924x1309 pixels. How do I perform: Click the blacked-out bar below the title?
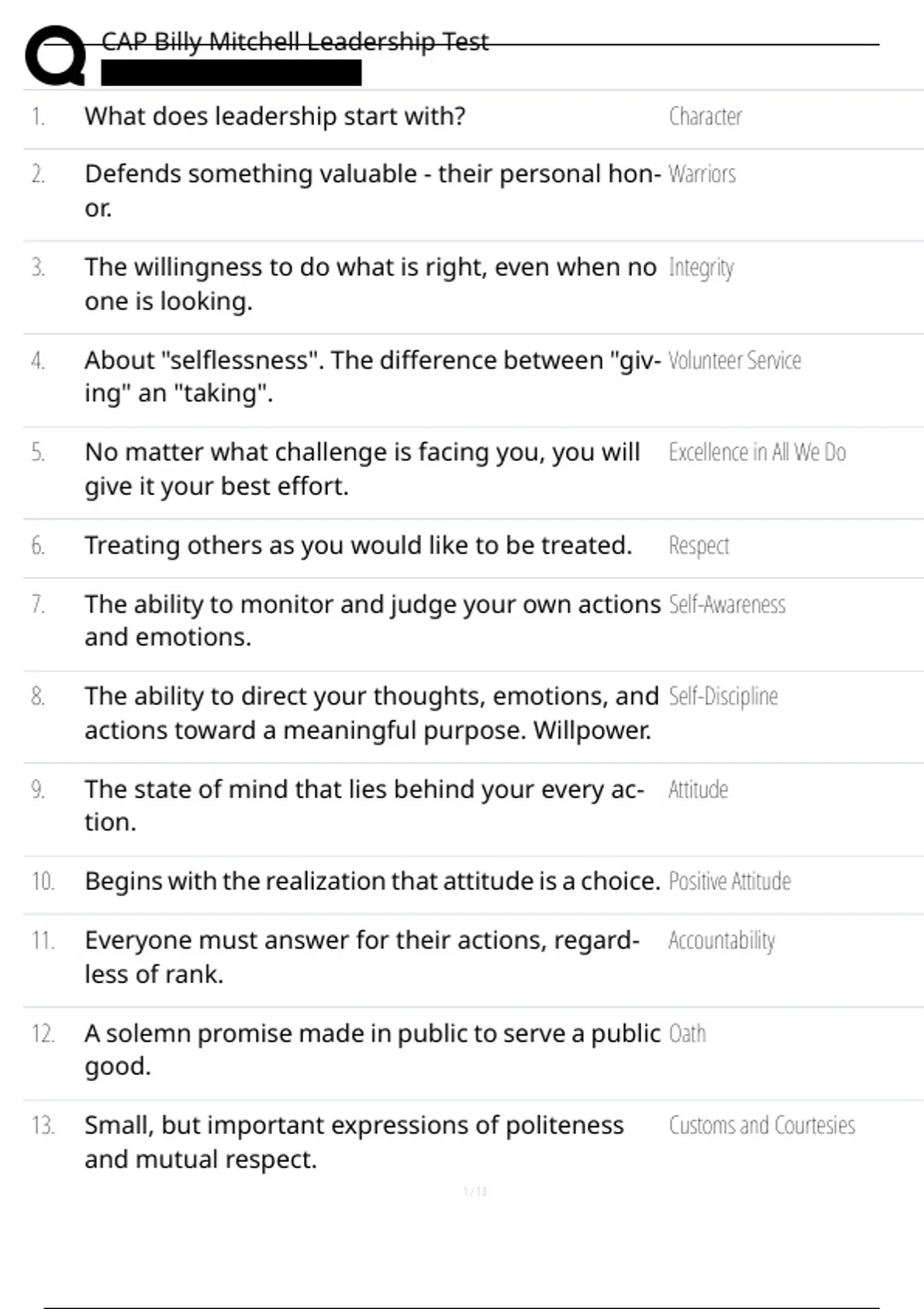pos(231,73)
